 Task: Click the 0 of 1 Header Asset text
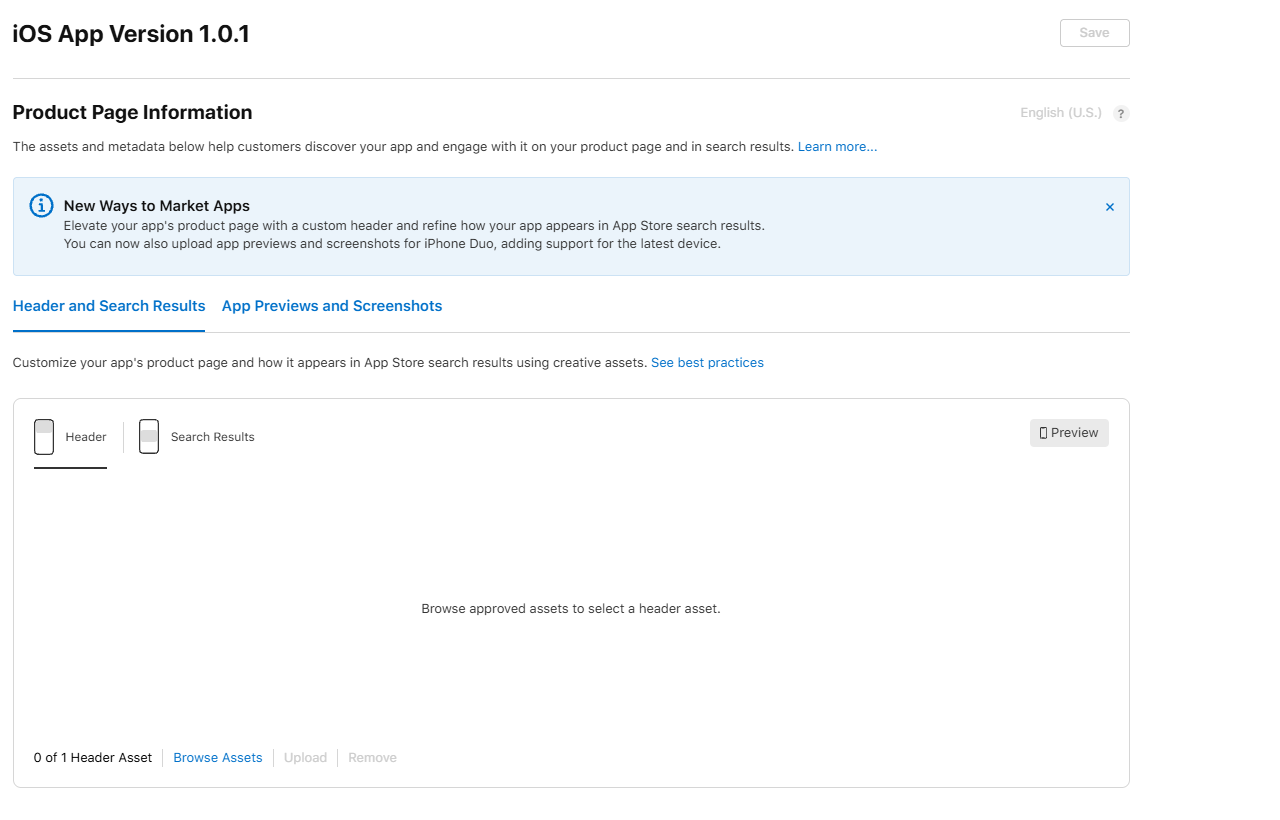coord(93,758)
